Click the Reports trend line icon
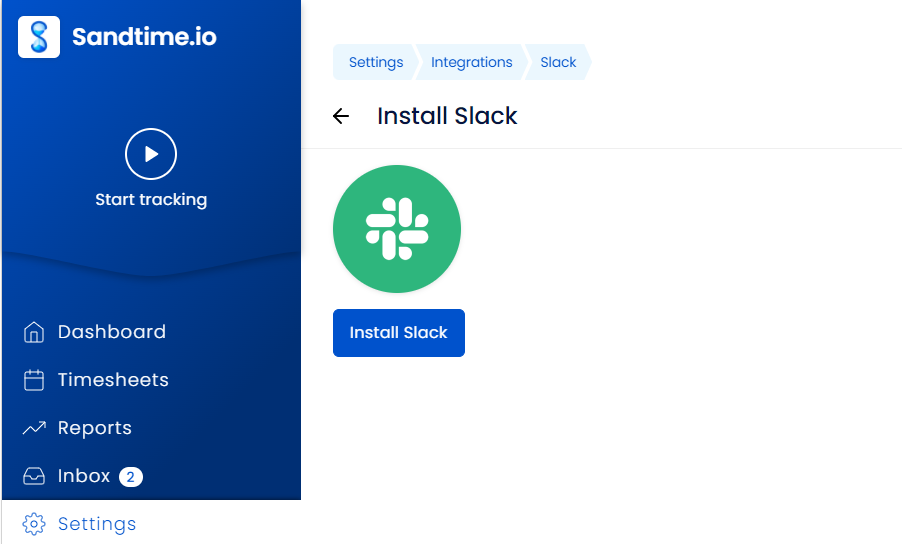This screenshot has height=544, width=902. 34,428
